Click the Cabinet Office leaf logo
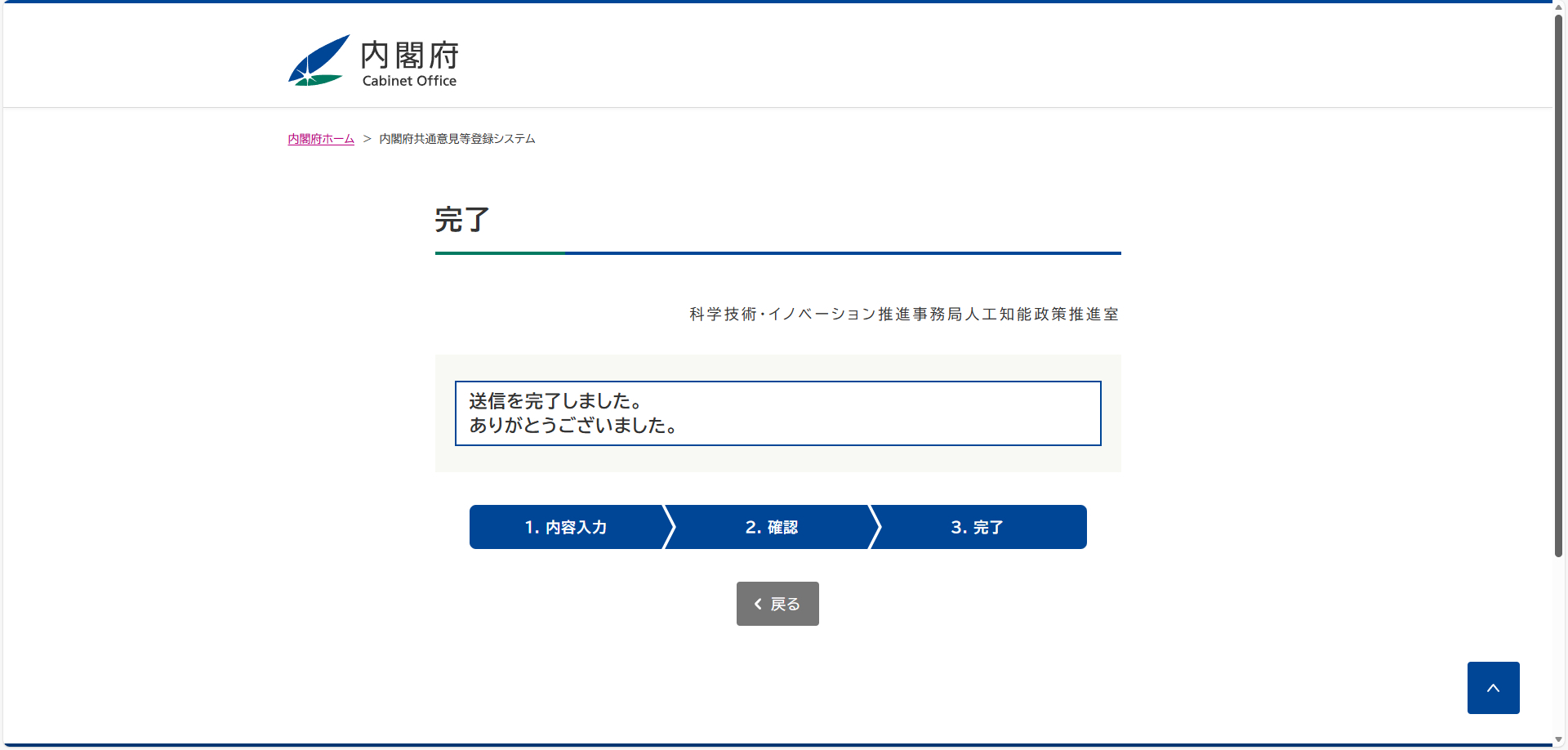Image resolution: width=1568 pixels, height=750 pixels. 318,60
